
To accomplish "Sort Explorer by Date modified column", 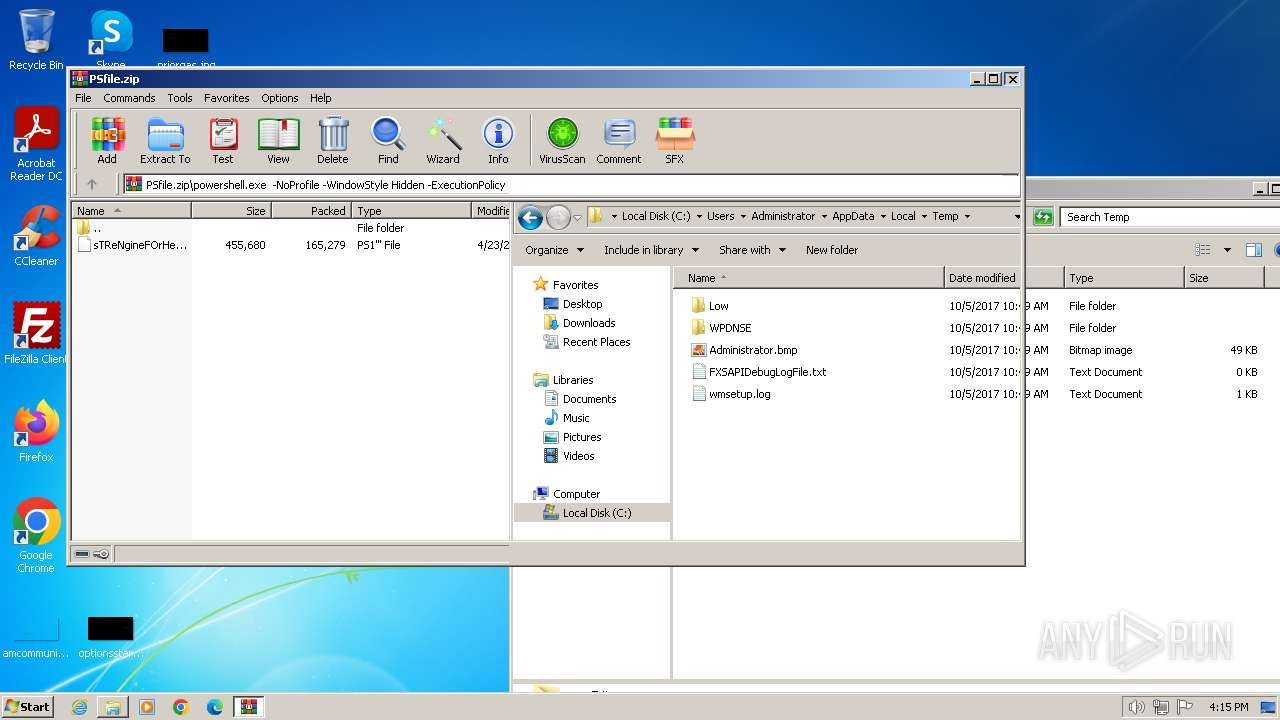I will tap(982, 278).
